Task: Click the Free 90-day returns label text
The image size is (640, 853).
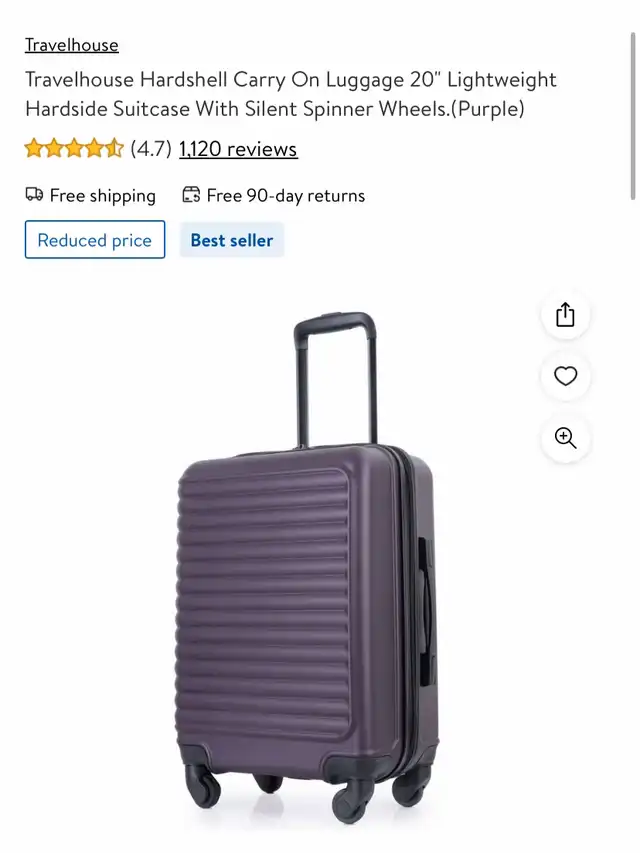Action: coord(286,195)
